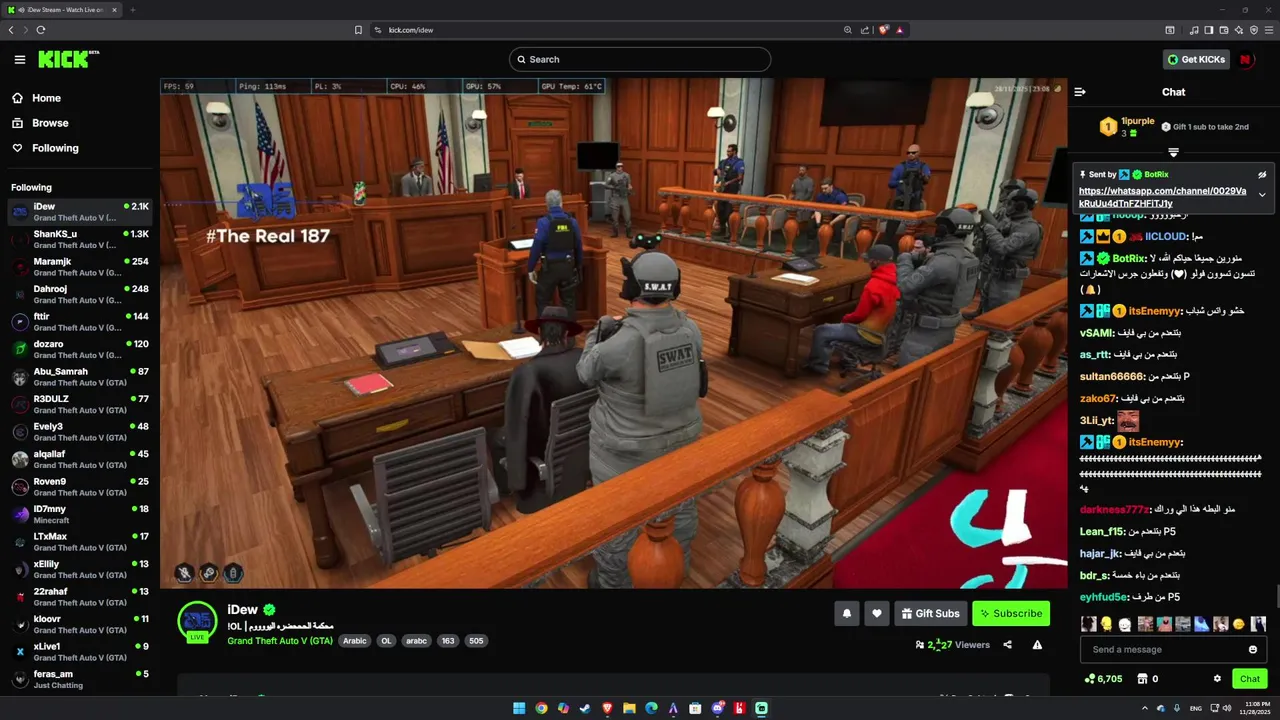The width and height of the screenshot is (1280, 720).
Task: Open Abu_Samrah channel in Following list
Action: point(80,377)
